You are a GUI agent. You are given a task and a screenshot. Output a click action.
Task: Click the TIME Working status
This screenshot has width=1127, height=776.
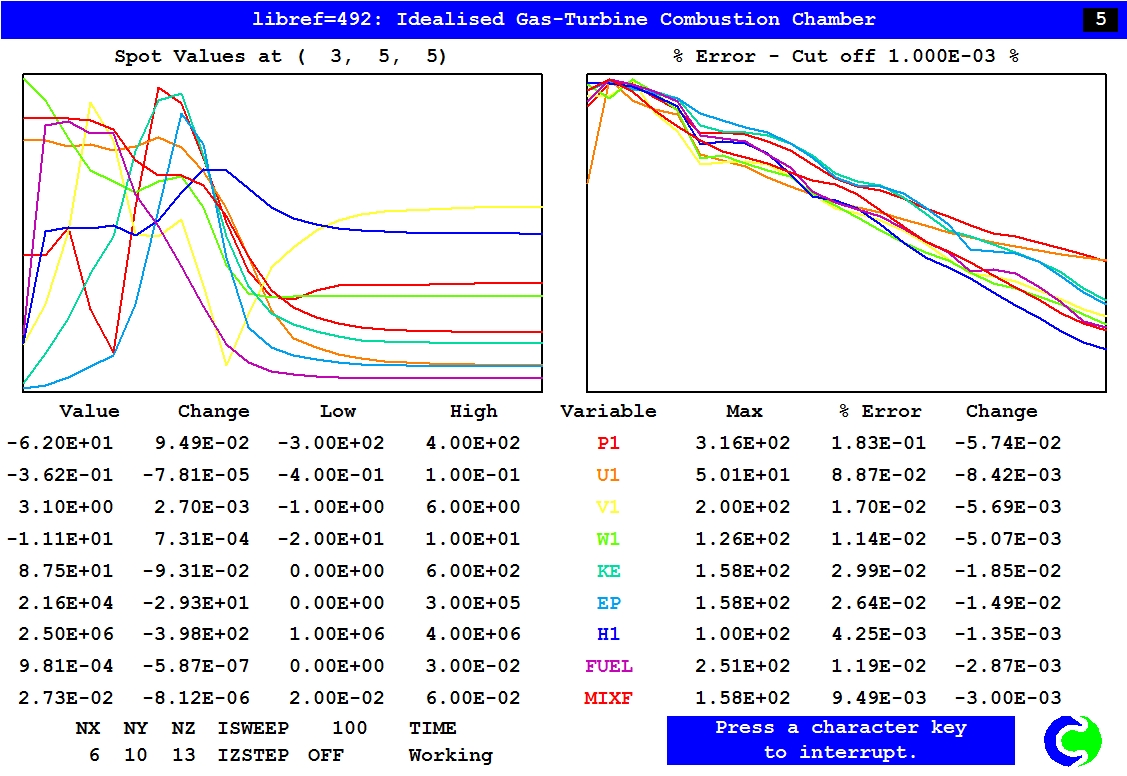pyautogui.click(x=450, y=742)
